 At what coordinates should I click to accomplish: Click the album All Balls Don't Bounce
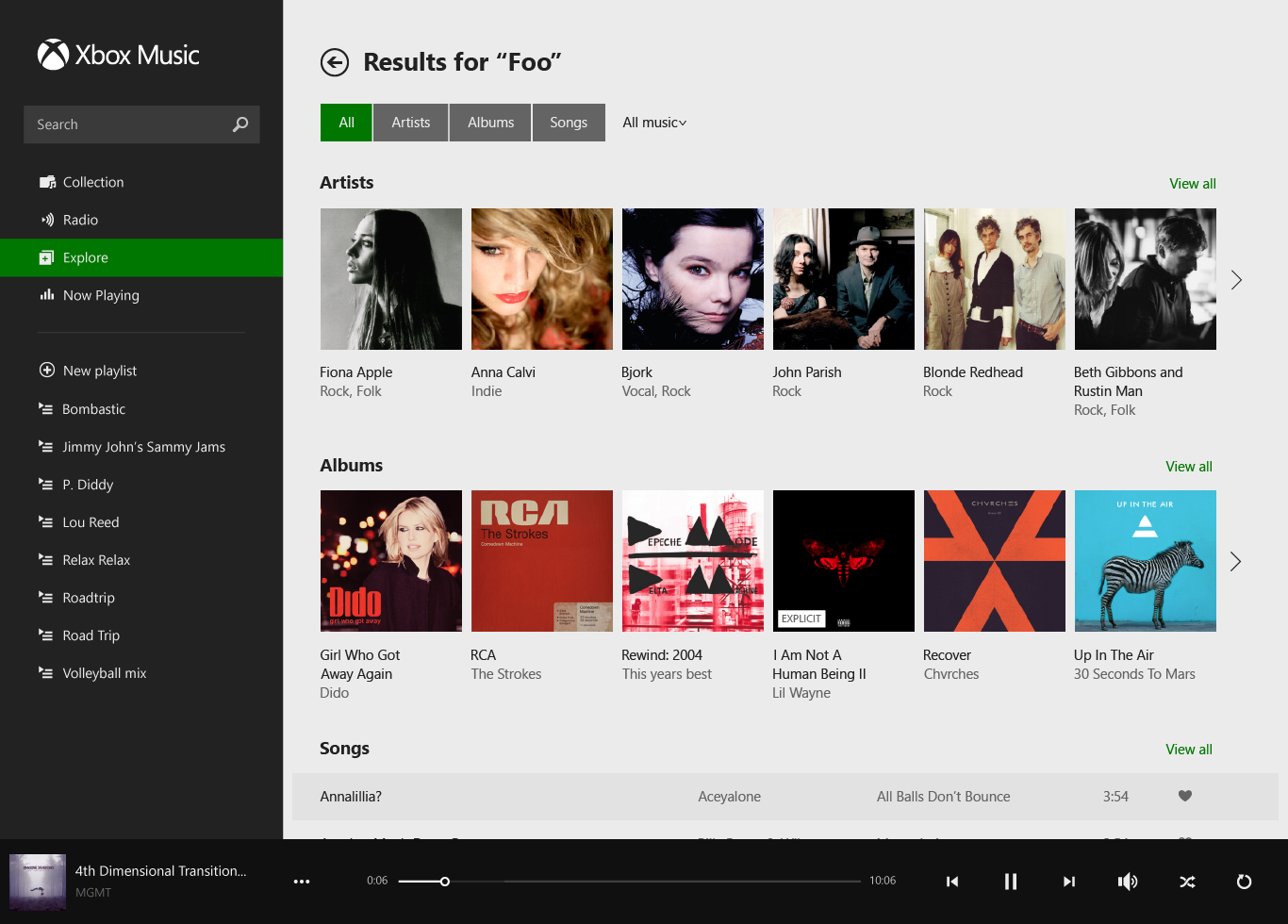coord(944,797)
